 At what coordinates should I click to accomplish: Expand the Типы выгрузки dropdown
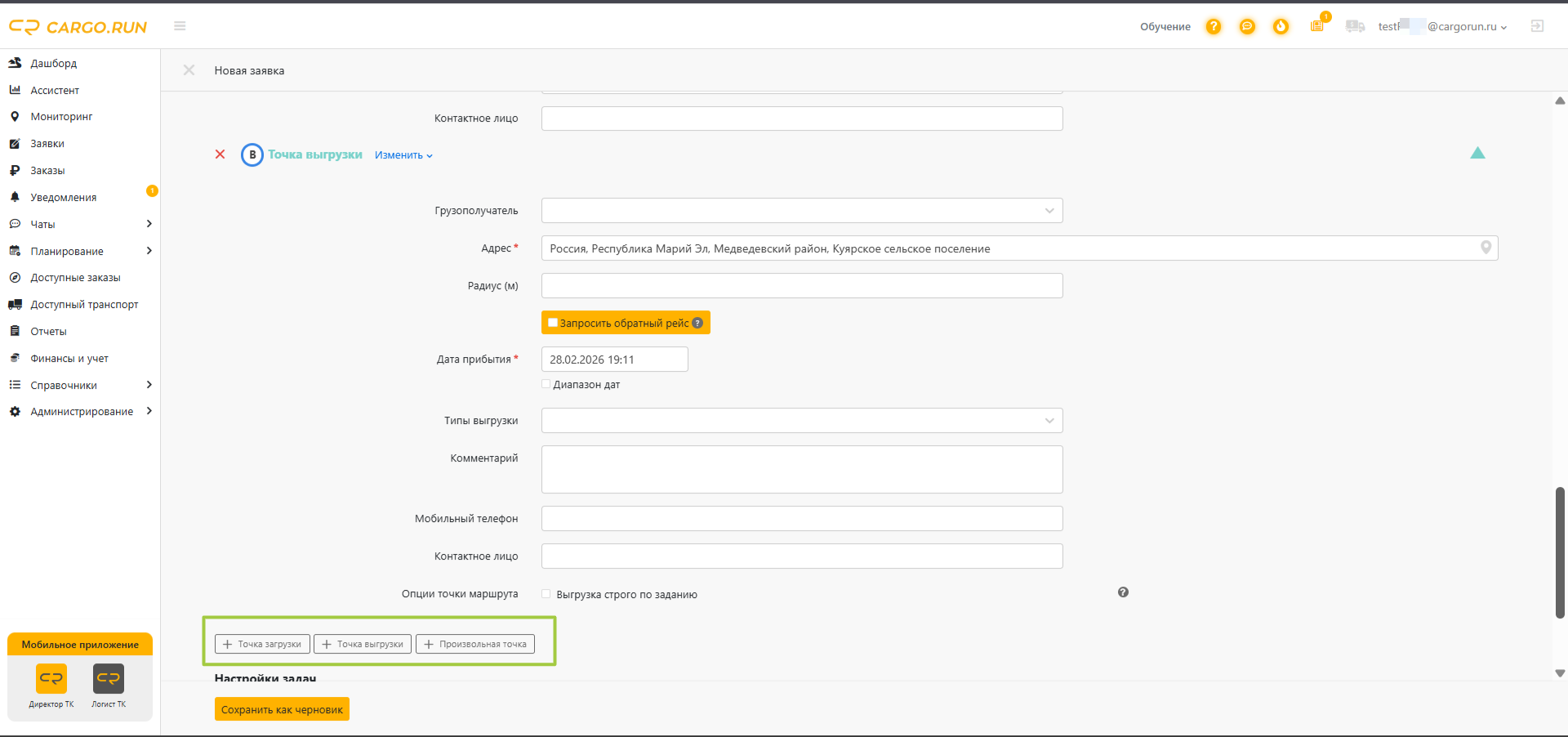pyautogui.click(x=802, y=421)
